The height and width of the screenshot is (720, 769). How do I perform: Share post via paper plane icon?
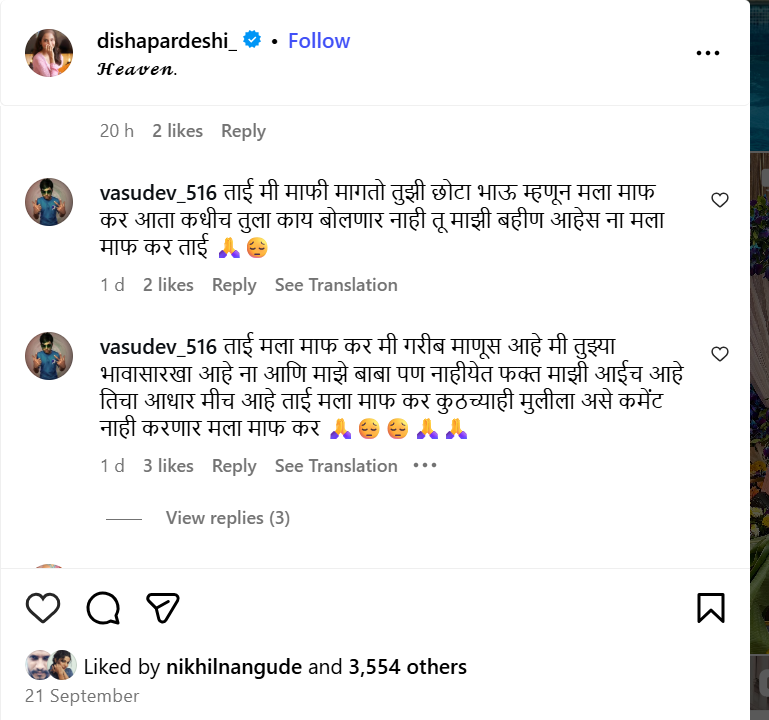point(162,607)
